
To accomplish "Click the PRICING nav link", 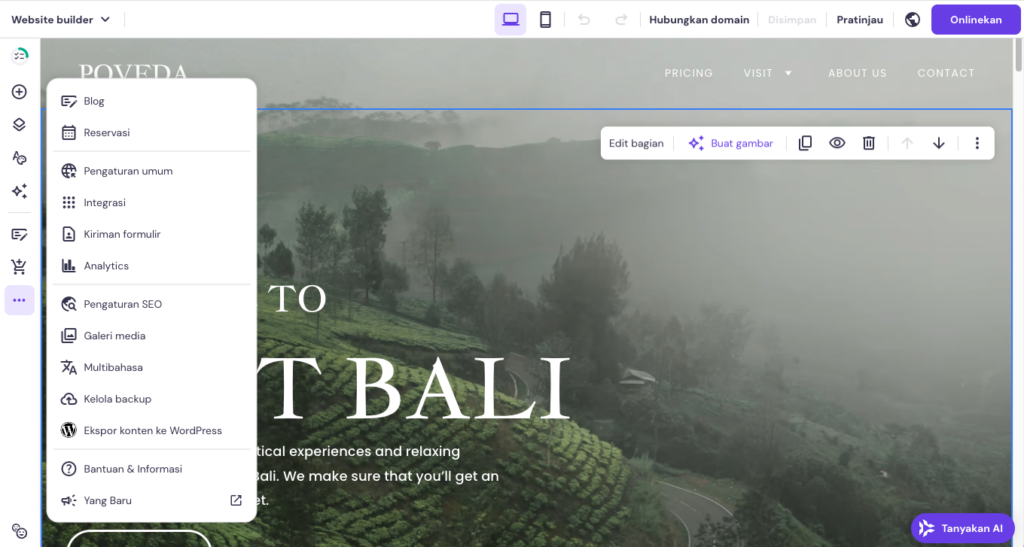I will coord(688,73).
